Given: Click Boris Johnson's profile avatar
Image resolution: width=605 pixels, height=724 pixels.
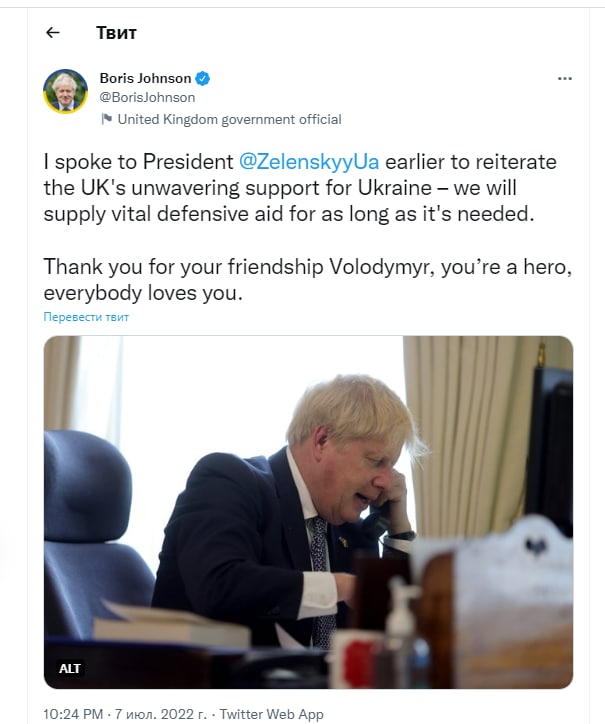Looking at the screenshot, I should pyautogui.click(x=65, y=92).
